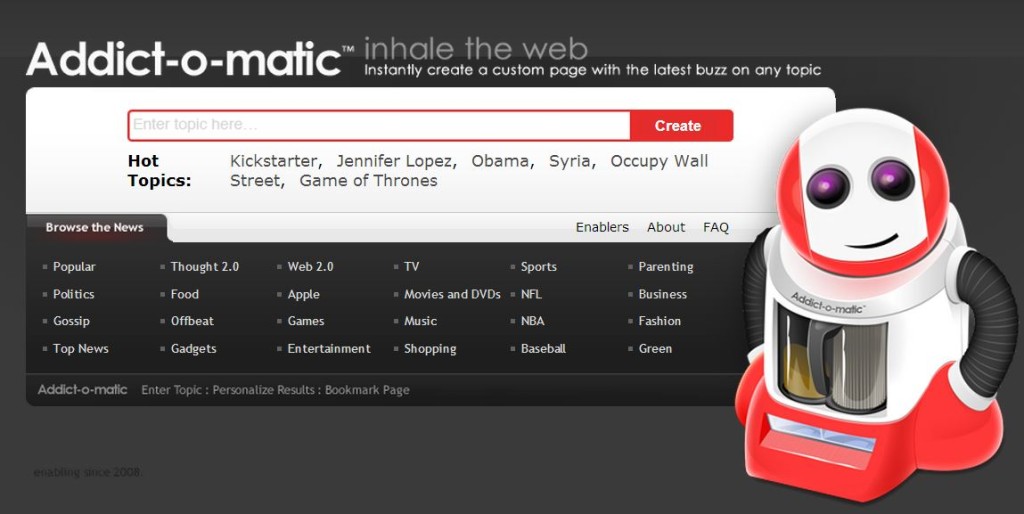Browse the Business news category
The image size is (1024, 514).
[x=663, y=294]
